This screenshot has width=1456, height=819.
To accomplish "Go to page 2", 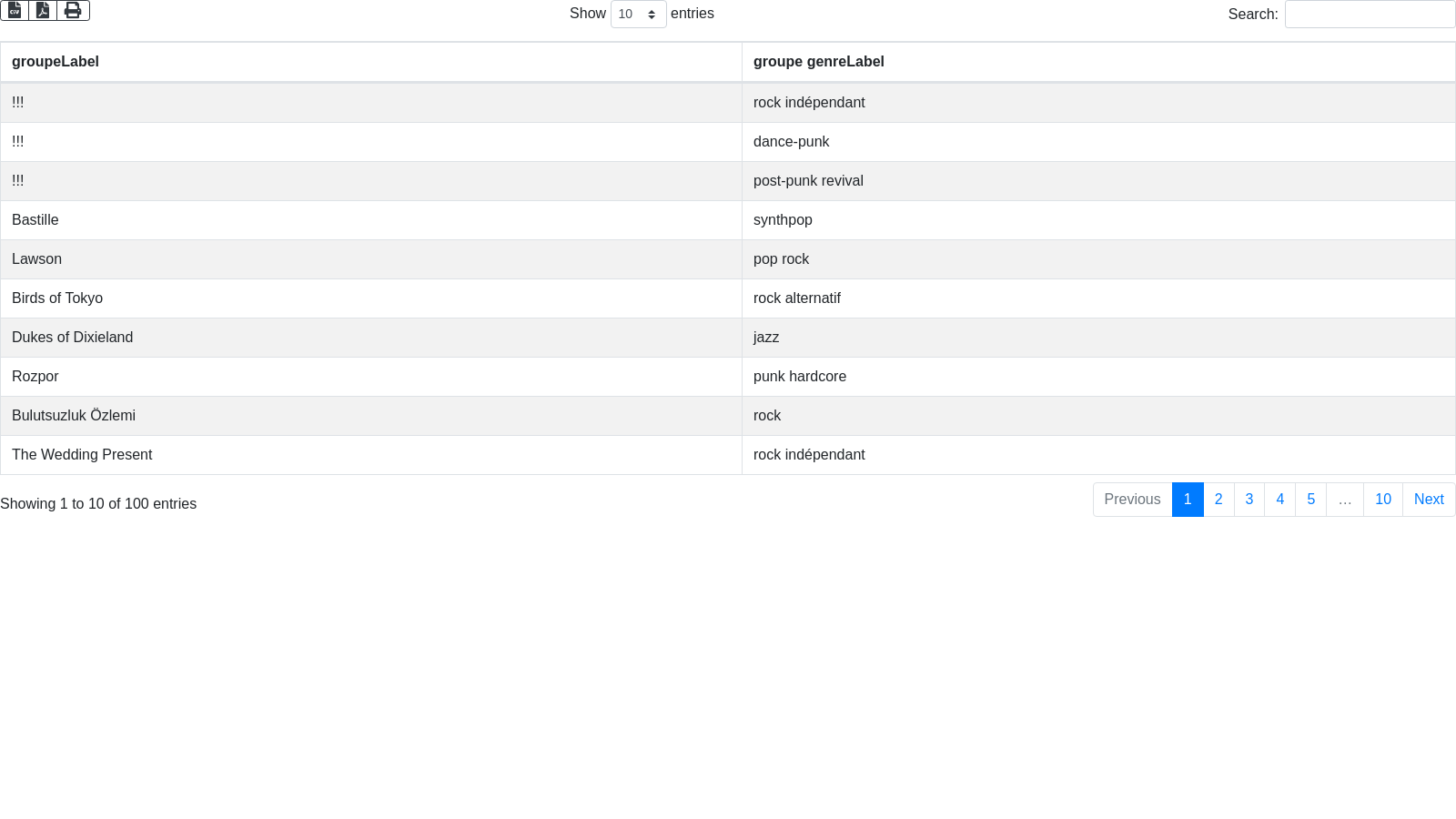I will pyautogui.click(x=1218, y=500).
